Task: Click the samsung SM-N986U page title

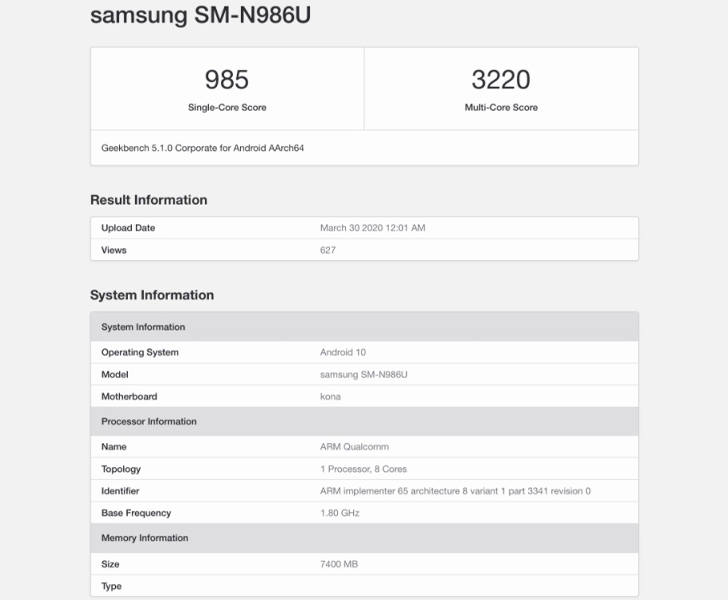Action: point(201,15)
